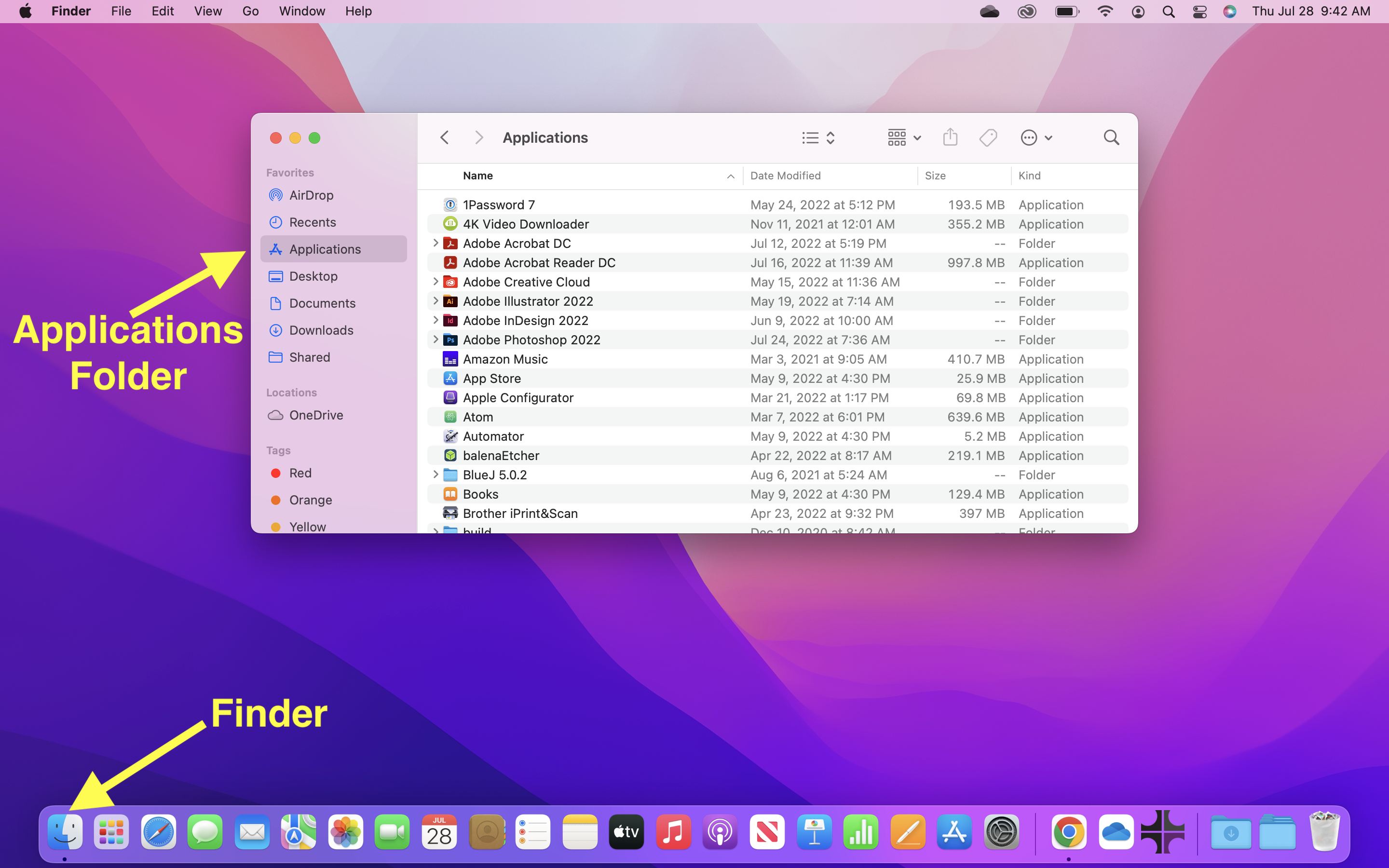Open Launchpad from the Dock

pos(111,832)
